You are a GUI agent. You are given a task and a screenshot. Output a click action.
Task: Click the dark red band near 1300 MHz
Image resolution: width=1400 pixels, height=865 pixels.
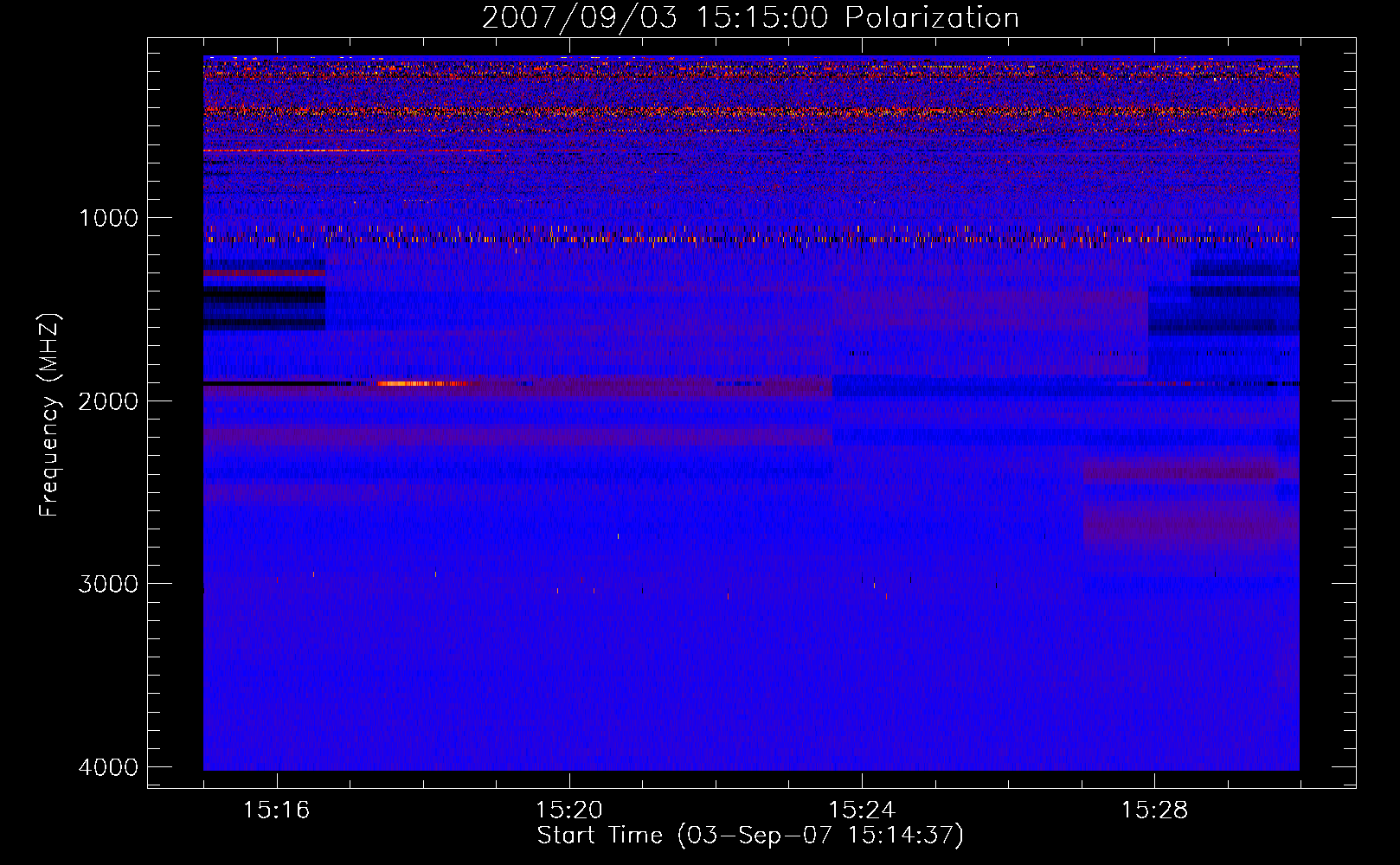[264, 273]
